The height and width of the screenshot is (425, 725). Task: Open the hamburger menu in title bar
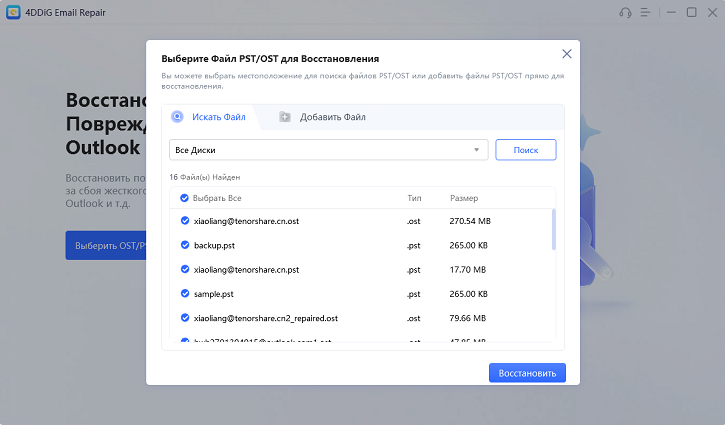[645, 12]
